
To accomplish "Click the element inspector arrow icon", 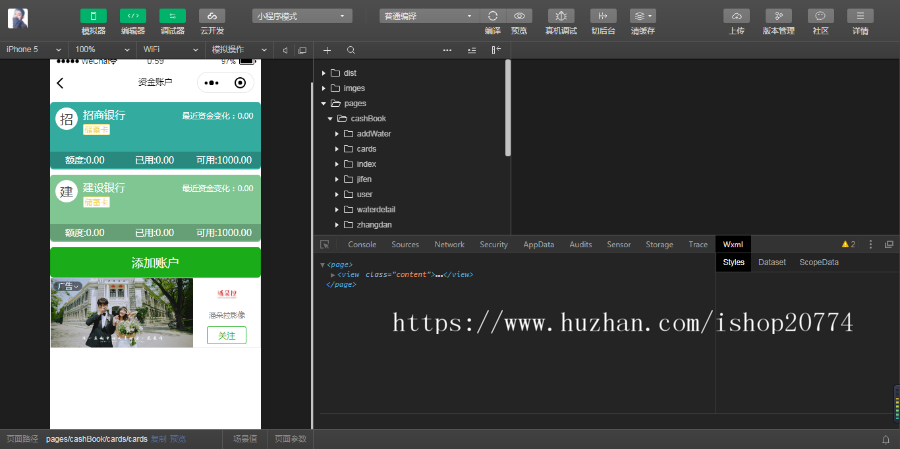I will coord(325,244).
